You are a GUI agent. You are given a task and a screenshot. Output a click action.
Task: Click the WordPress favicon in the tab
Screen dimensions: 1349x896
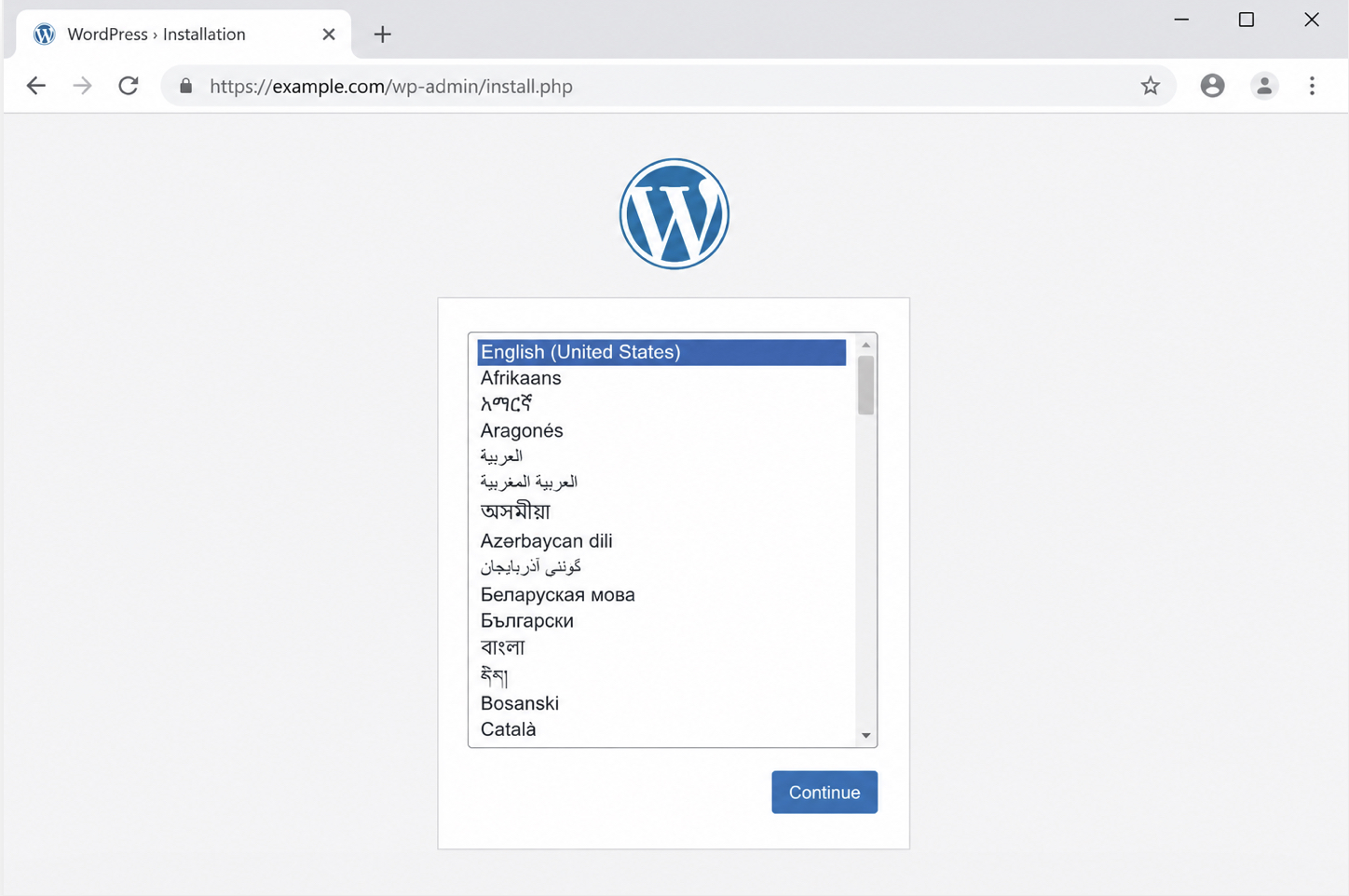pyautogui.click(x=44, y=34)
